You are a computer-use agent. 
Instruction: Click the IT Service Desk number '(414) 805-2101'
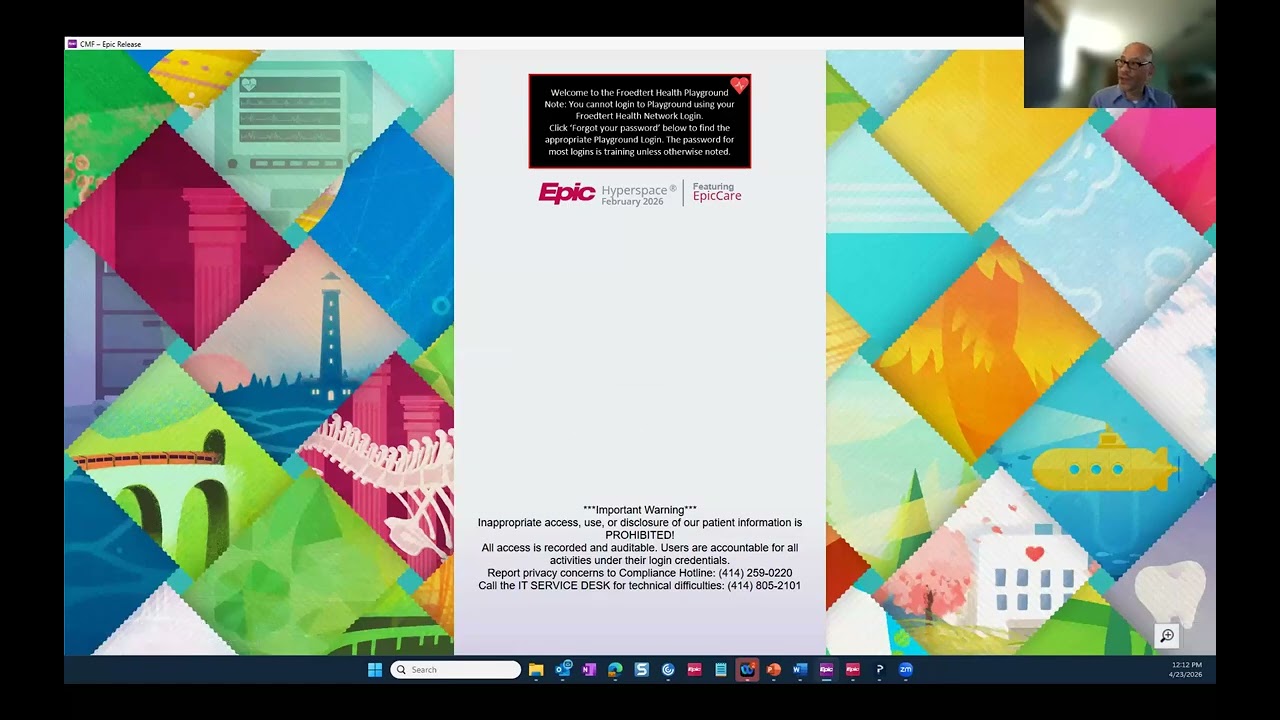pyautogui.click(x=764, y=586)
